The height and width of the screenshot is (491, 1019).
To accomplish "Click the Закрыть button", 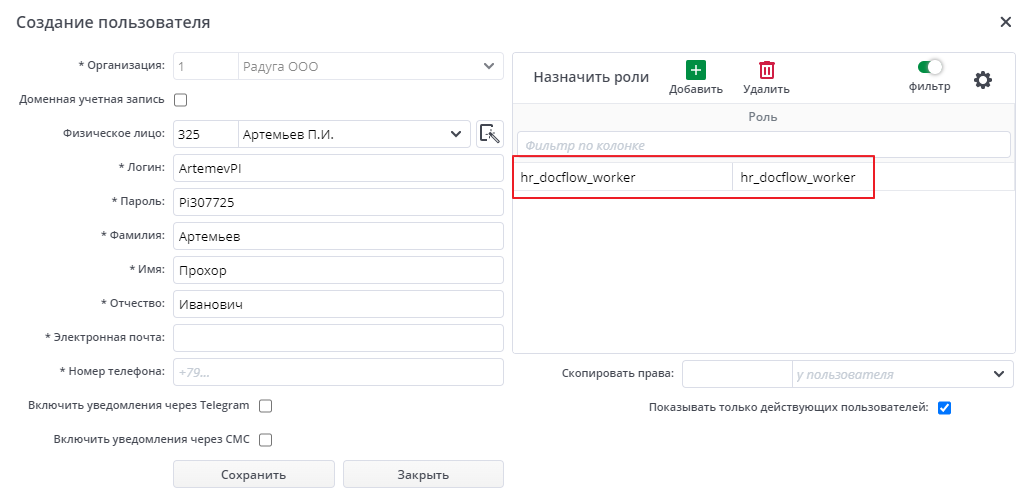I will tap(423, 474).
